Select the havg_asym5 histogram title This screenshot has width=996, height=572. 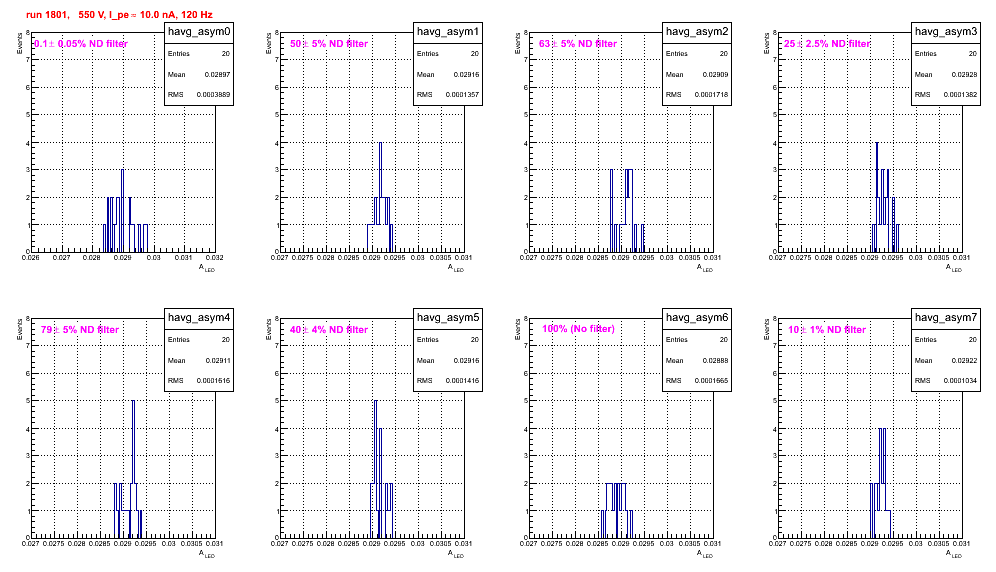448,317
